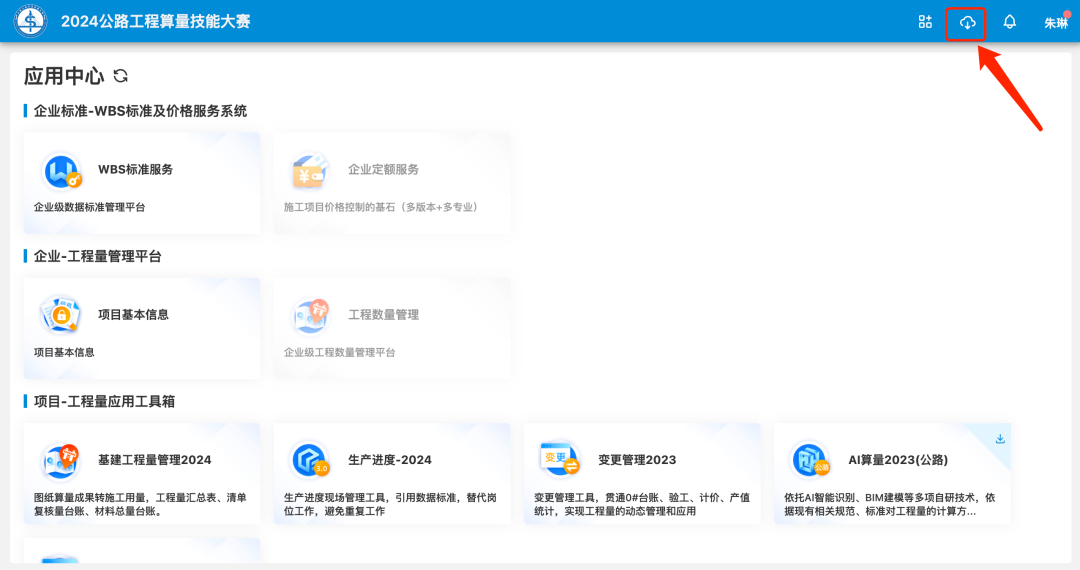
Task: Click description 企业级数据标准管理平台
Action: coord(90,207)
